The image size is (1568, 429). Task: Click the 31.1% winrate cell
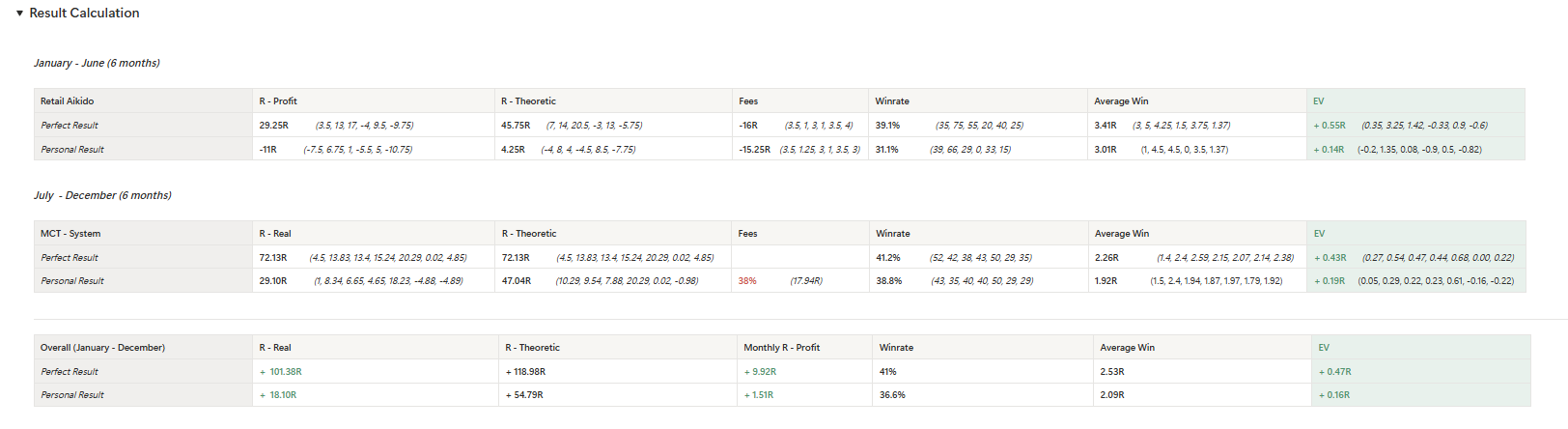coord(978,149)
